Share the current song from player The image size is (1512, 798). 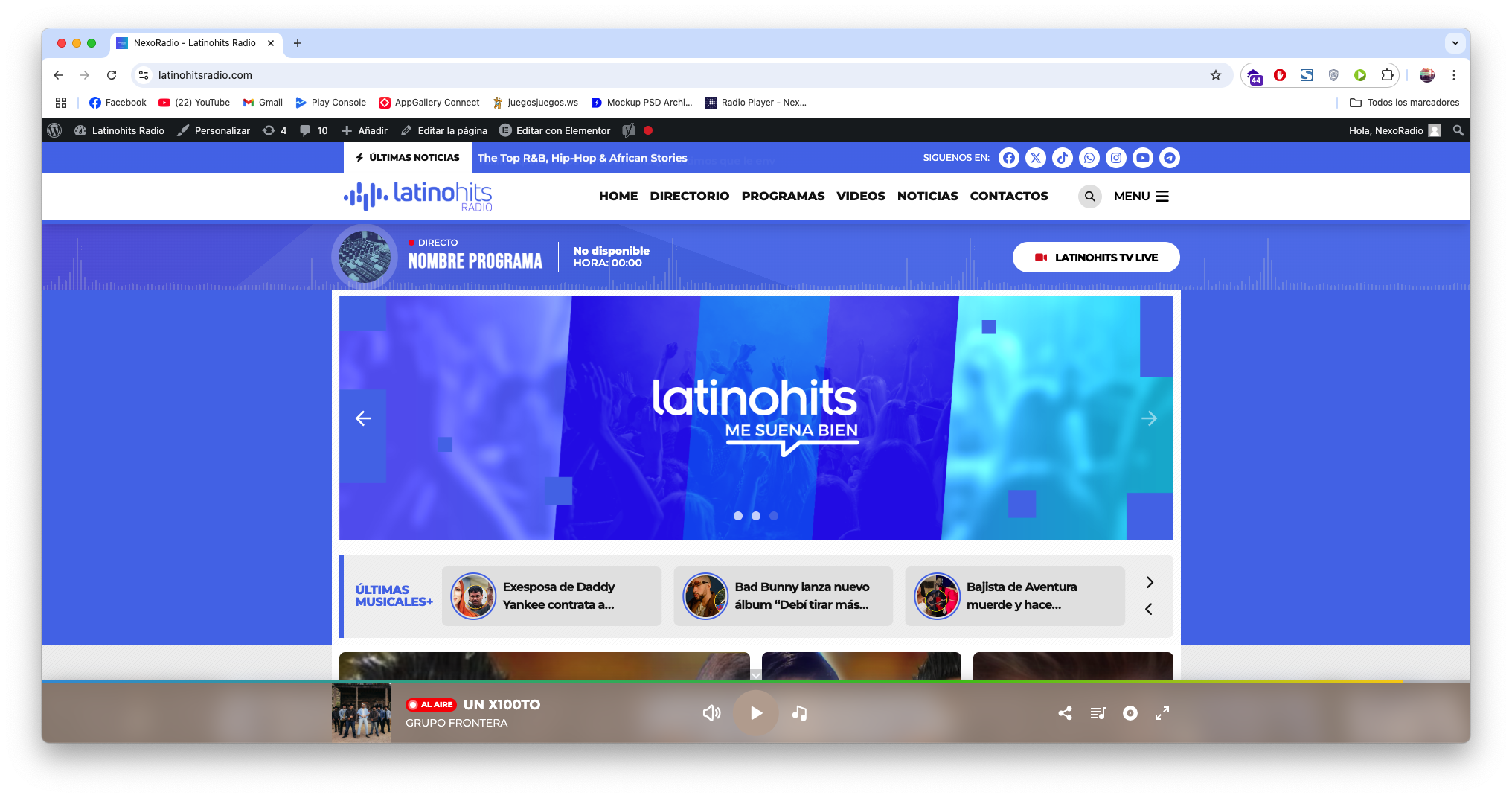click(1065, 713)
